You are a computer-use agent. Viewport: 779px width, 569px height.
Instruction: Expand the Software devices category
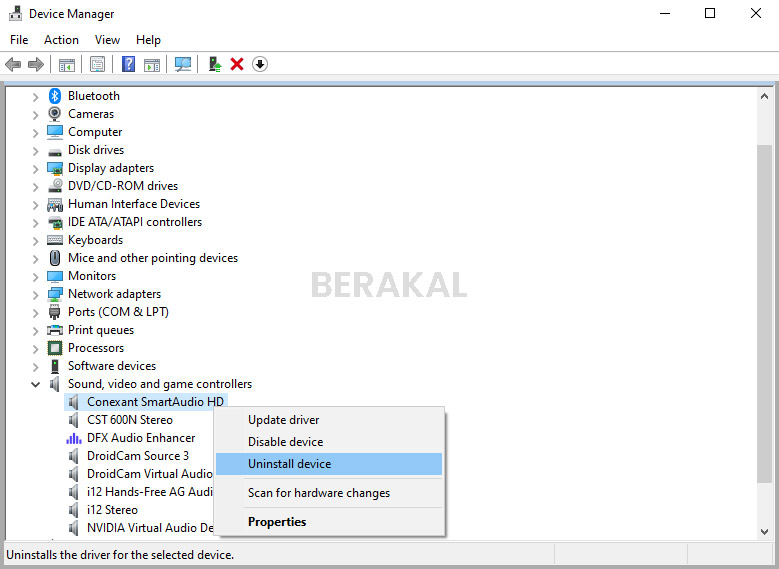coord(35,367)
